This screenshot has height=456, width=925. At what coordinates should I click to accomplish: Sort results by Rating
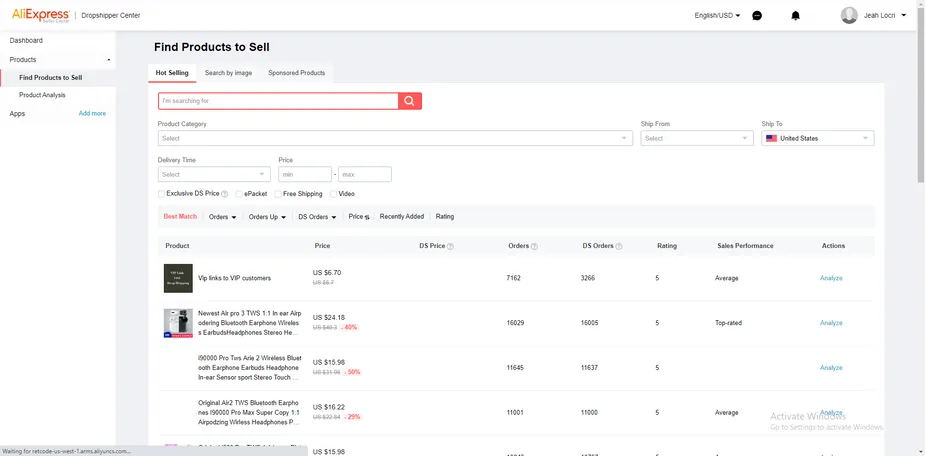tap(445, 216)
